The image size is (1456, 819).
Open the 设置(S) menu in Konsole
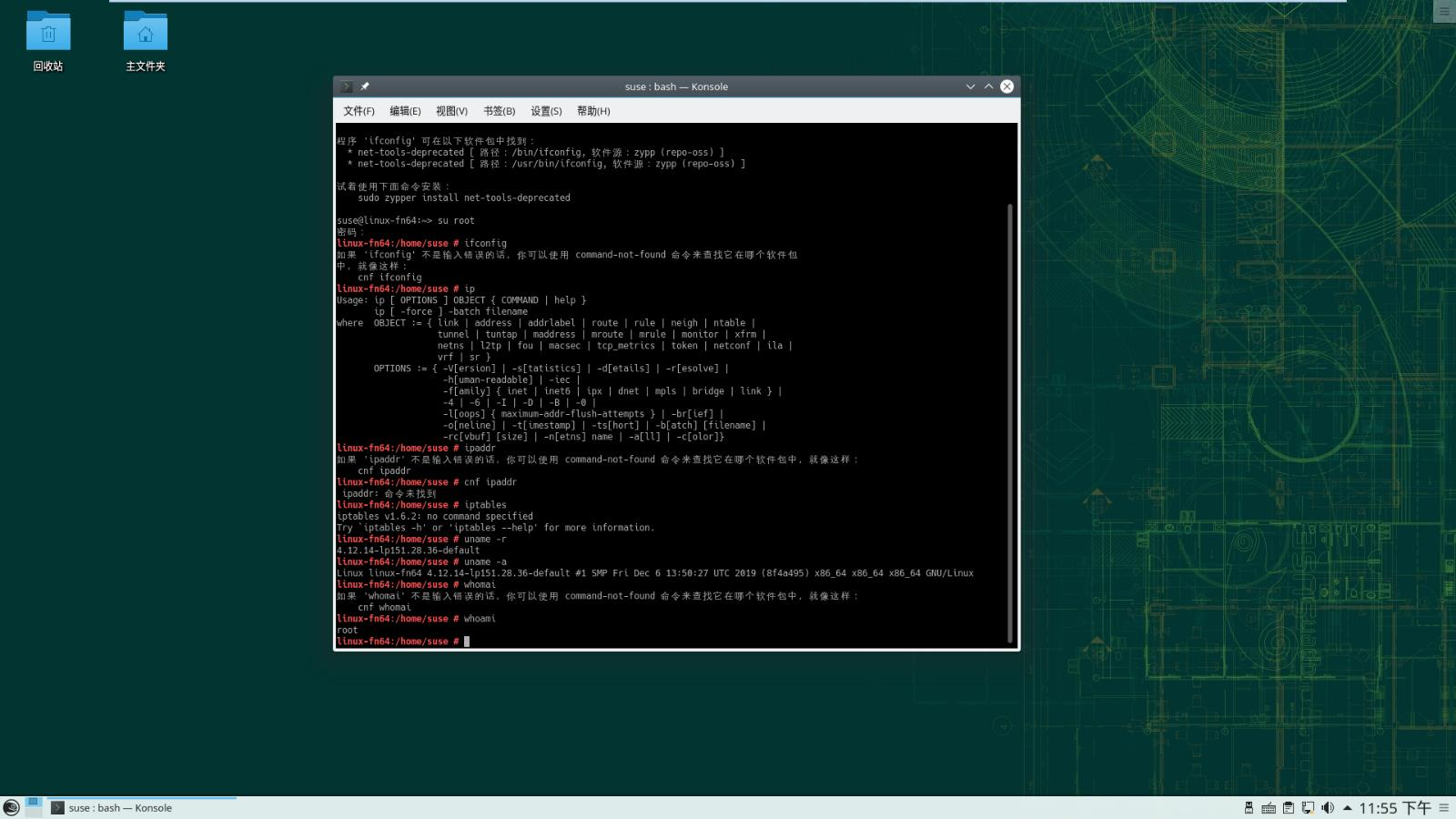pos(545,110)
